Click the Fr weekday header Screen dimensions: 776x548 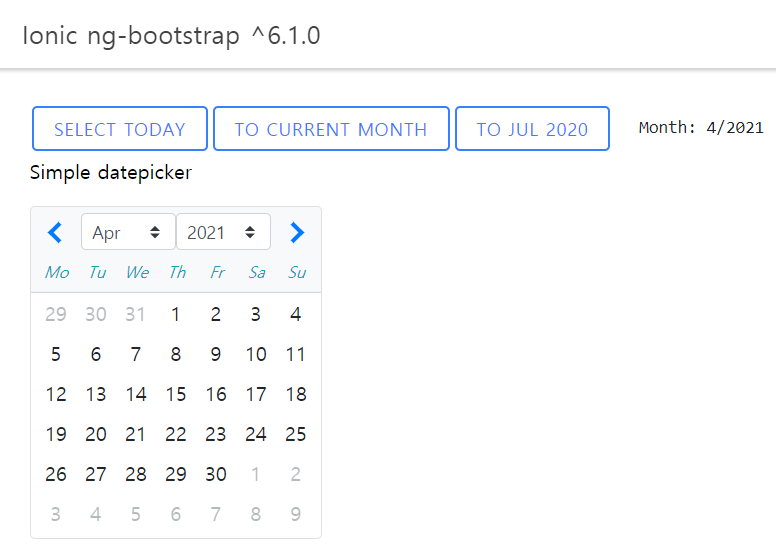217,272
